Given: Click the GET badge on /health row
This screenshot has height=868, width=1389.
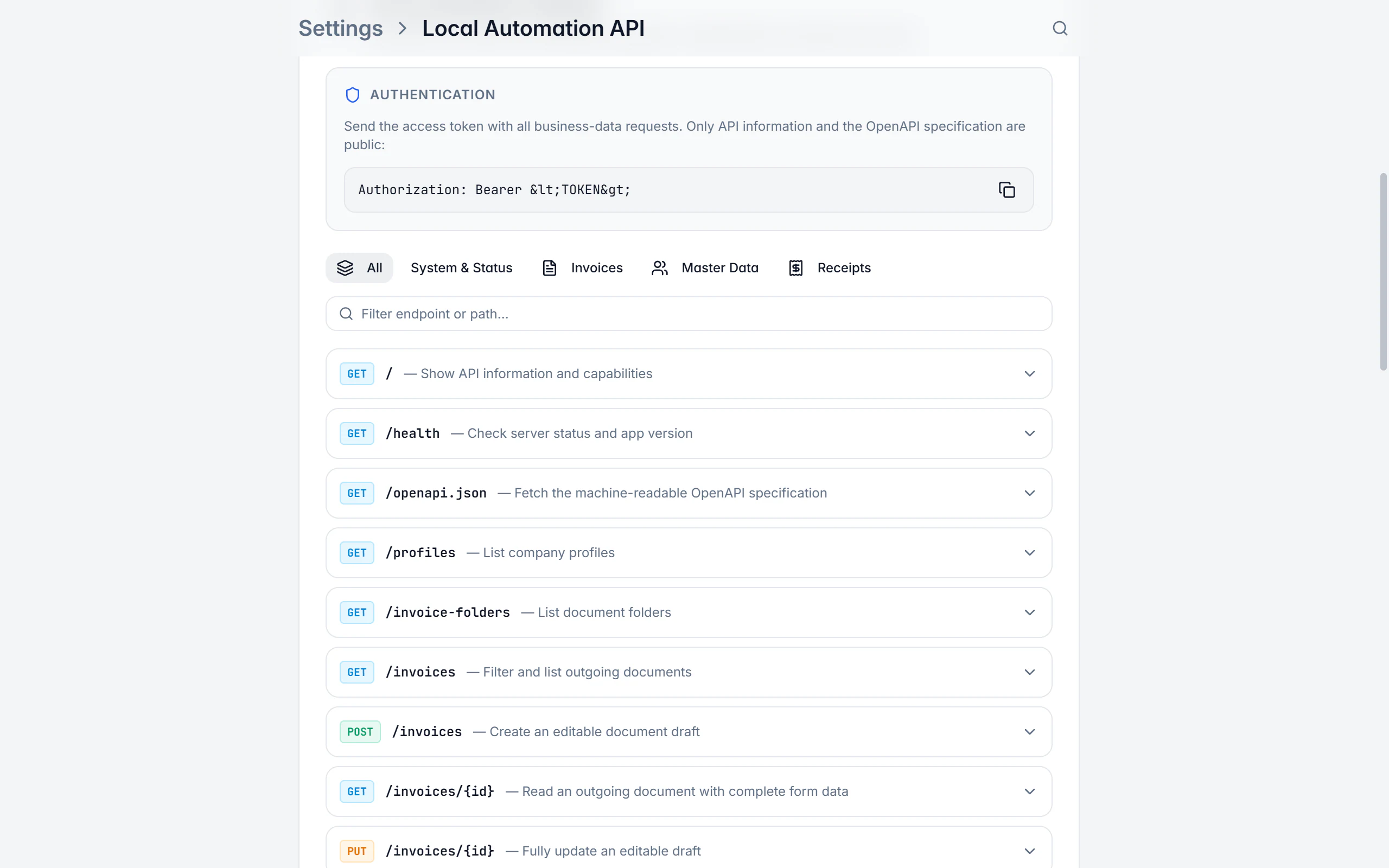Looking at the screenshot, I should [356, 433].
